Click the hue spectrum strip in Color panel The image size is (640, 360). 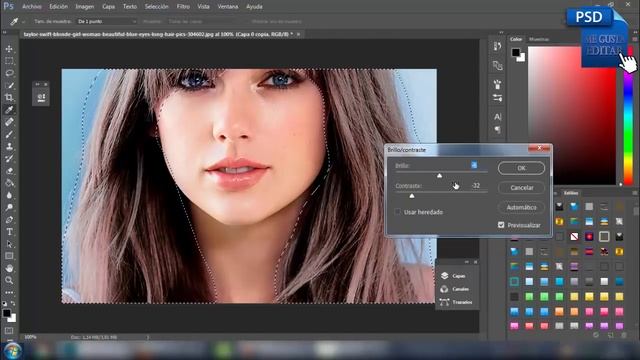click(x=628, y=116)
